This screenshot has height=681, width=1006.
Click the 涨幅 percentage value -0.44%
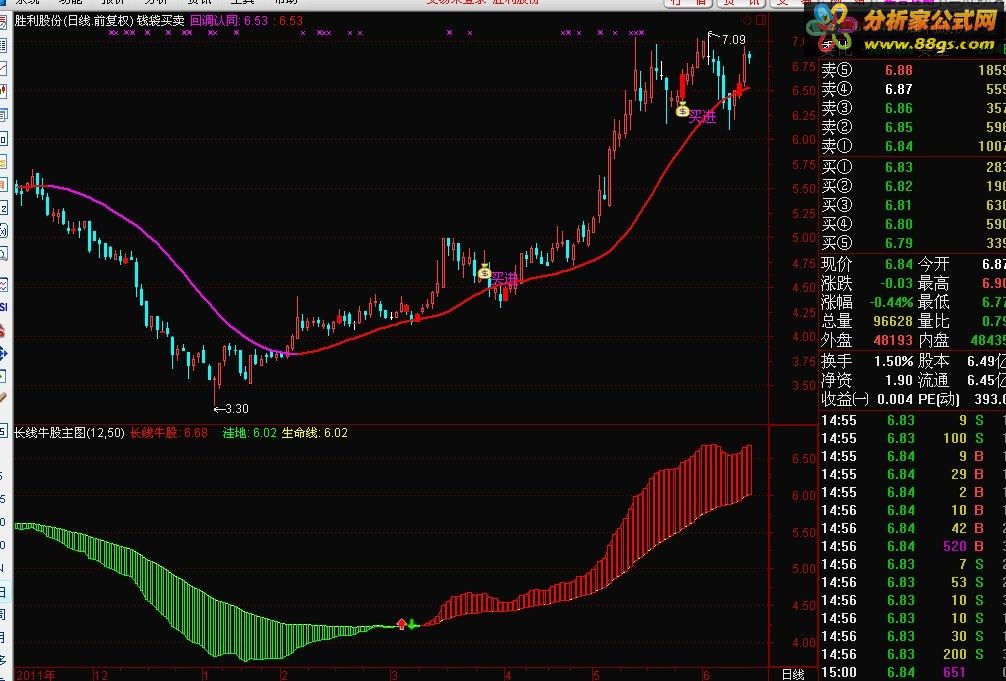[x=891, y=302]
